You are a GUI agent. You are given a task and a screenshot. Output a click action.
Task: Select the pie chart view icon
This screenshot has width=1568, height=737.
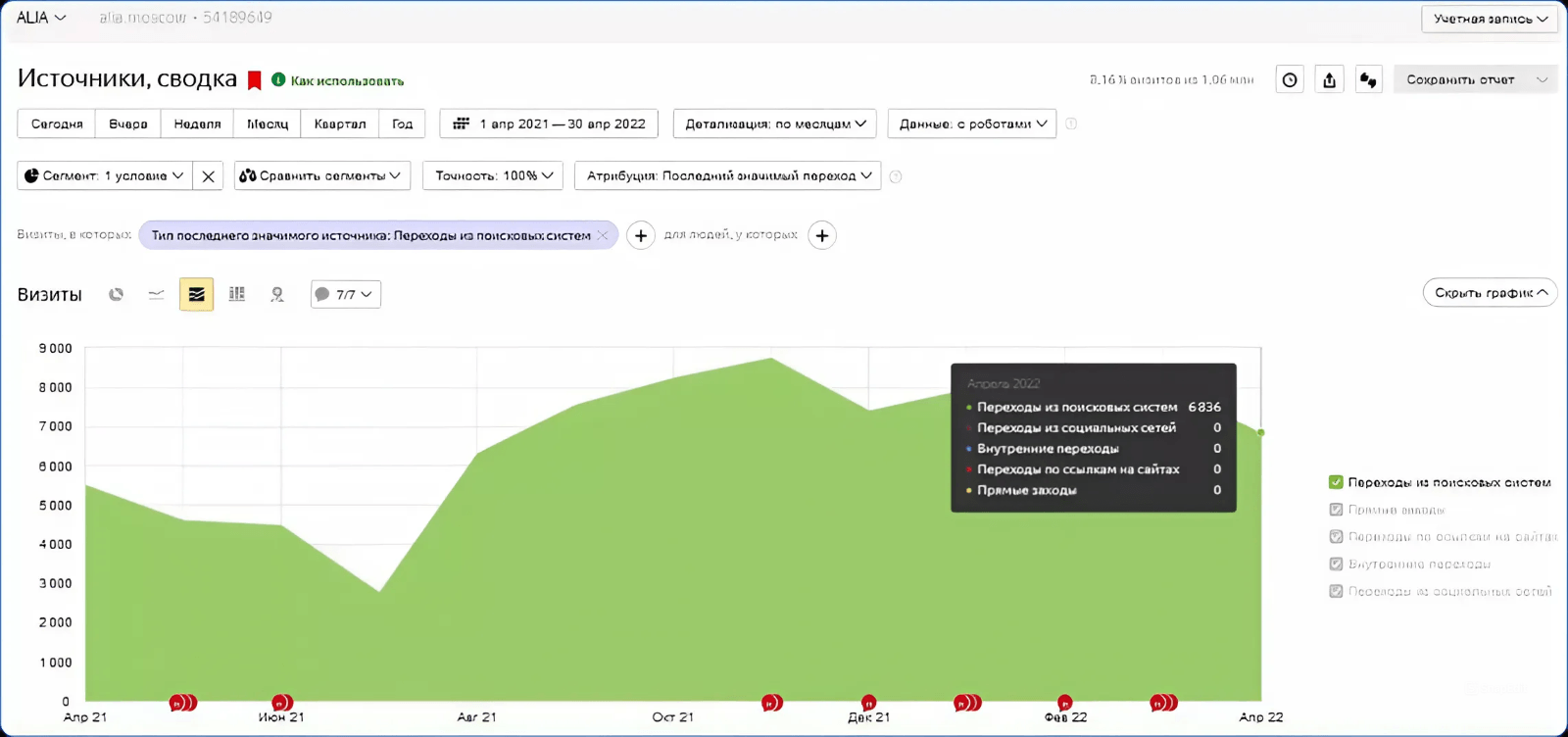coord(116,294)
